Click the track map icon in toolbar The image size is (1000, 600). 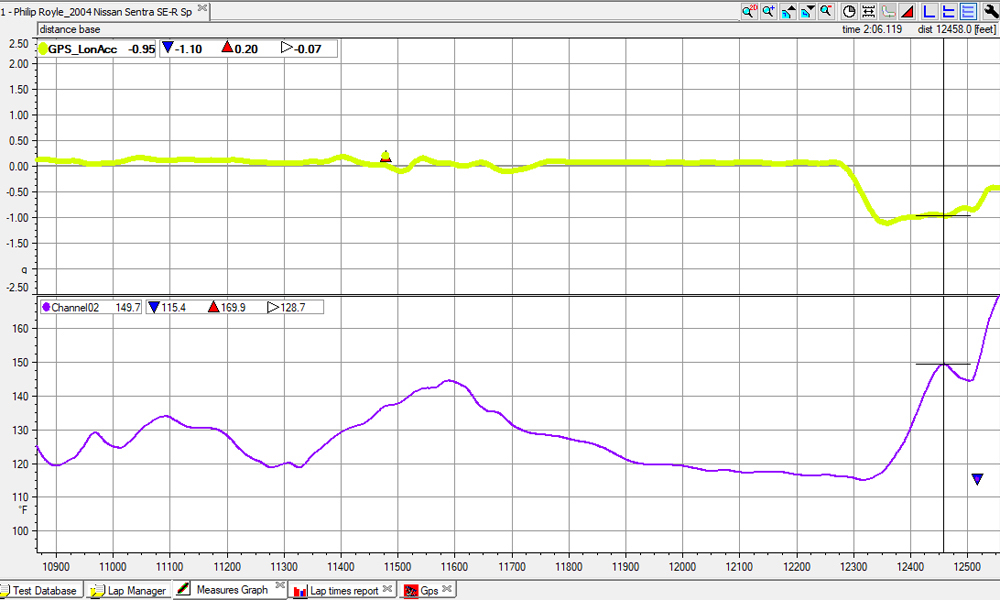click(887, 12)
